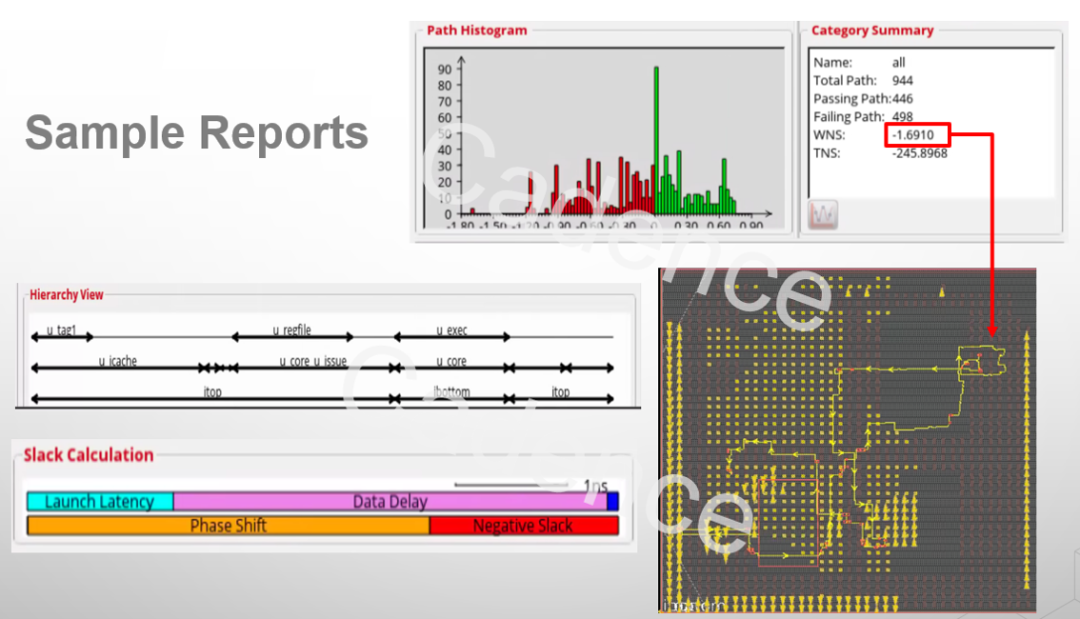The width and height of the screenshot is (1080, 619).
Task: Select the u_core_u_issue hierarchy segment
Action: 313,368
